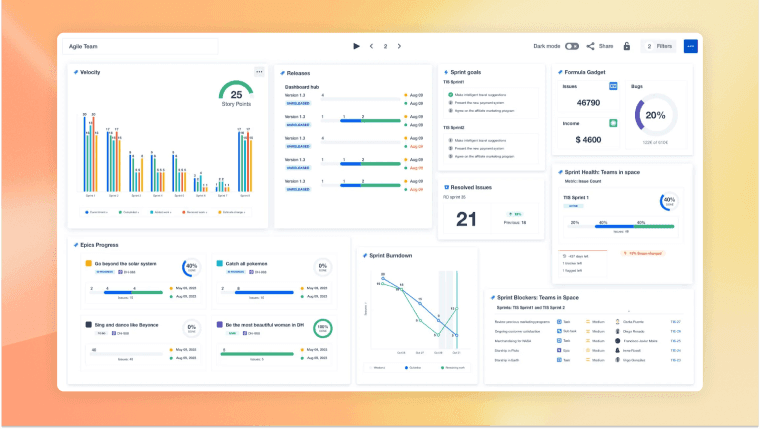The image size is (760, 429).
Task: Click Medium priority icon in first blocker row
Action: [x=588, y=322]
